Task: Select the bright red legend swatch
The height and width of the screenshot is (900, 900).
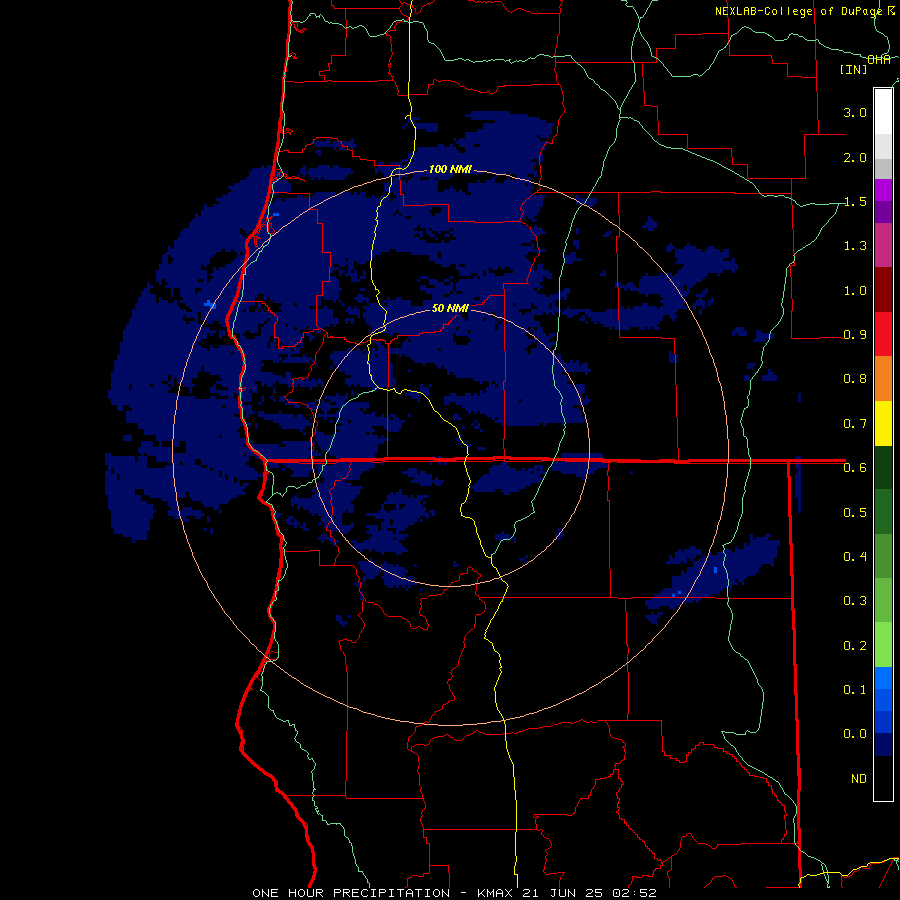Action: (x=883, y=334)
